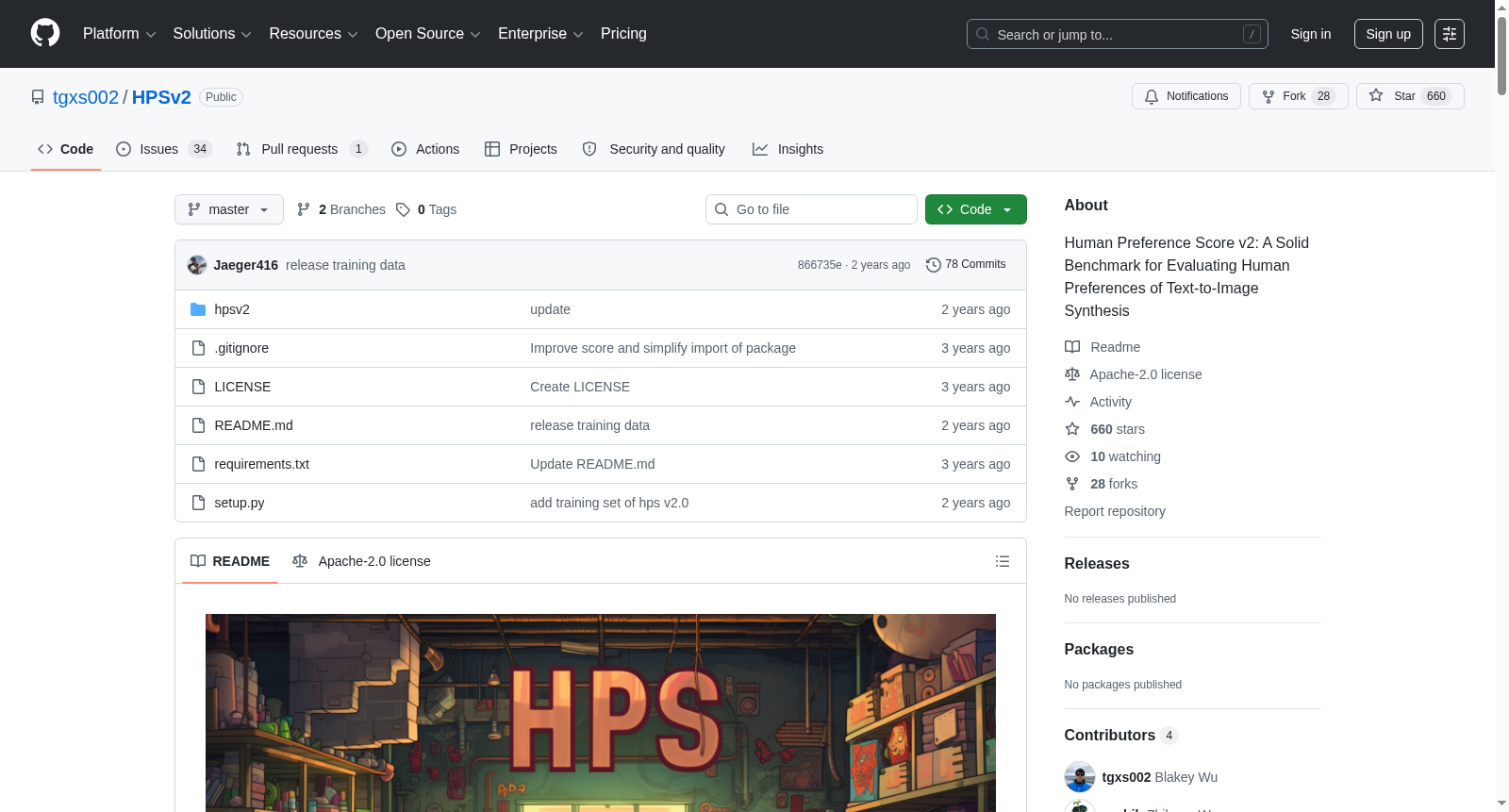View the 78 Commits history
This screenshot has width=1509, height=812.
[x=966, y=265]
